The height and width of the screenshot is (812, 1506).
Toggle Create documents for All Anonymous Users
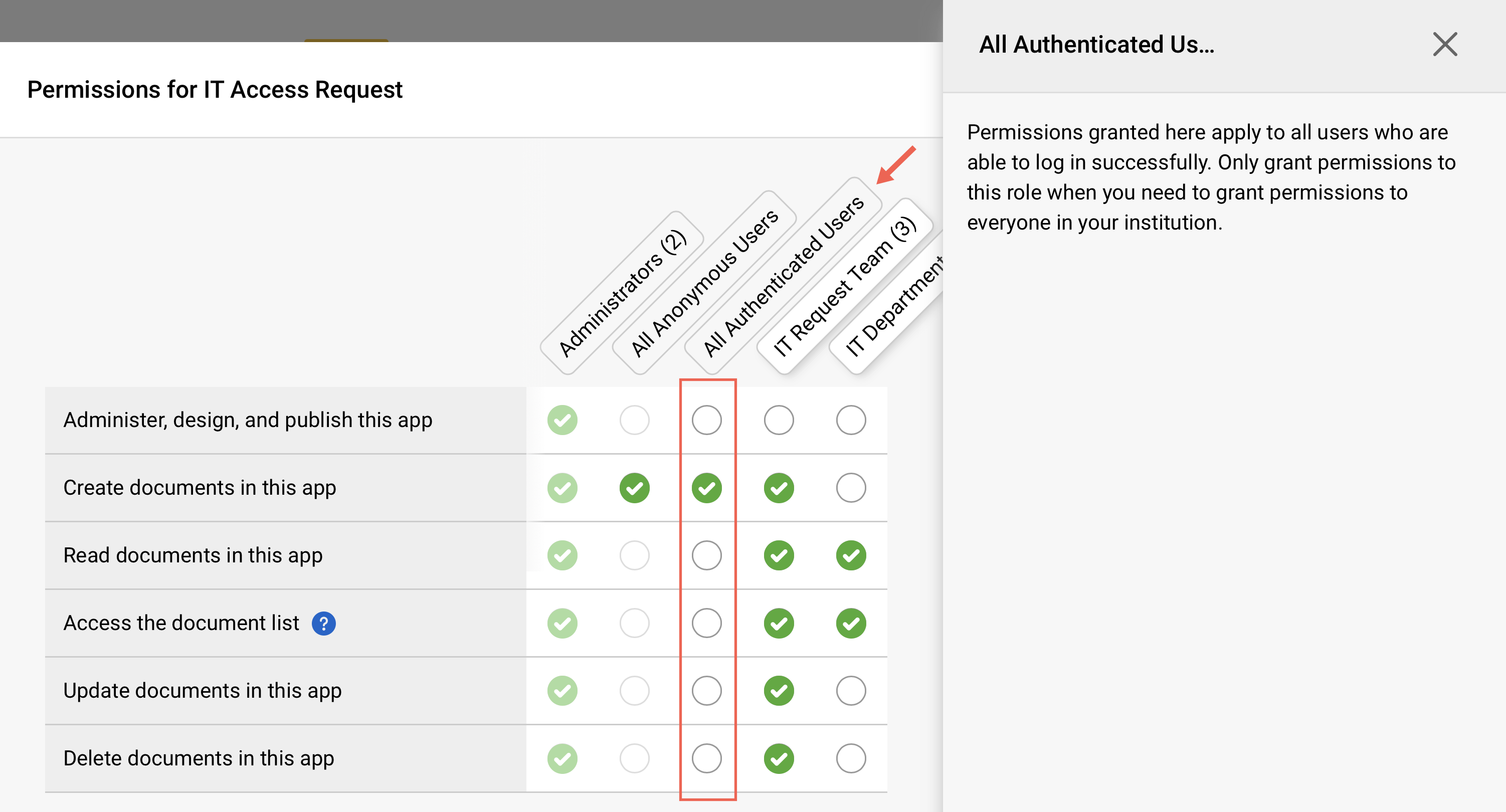(635, 487)
